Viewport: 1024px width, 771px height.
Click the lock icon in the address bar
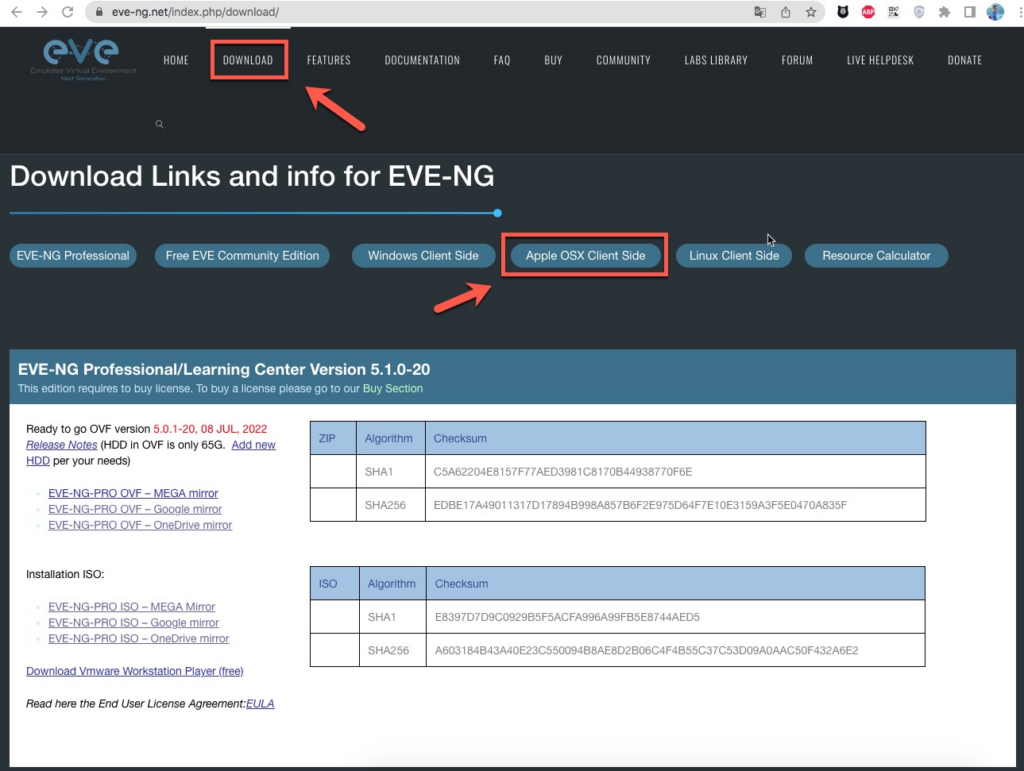pyautogui.click(x=99, y=12)
